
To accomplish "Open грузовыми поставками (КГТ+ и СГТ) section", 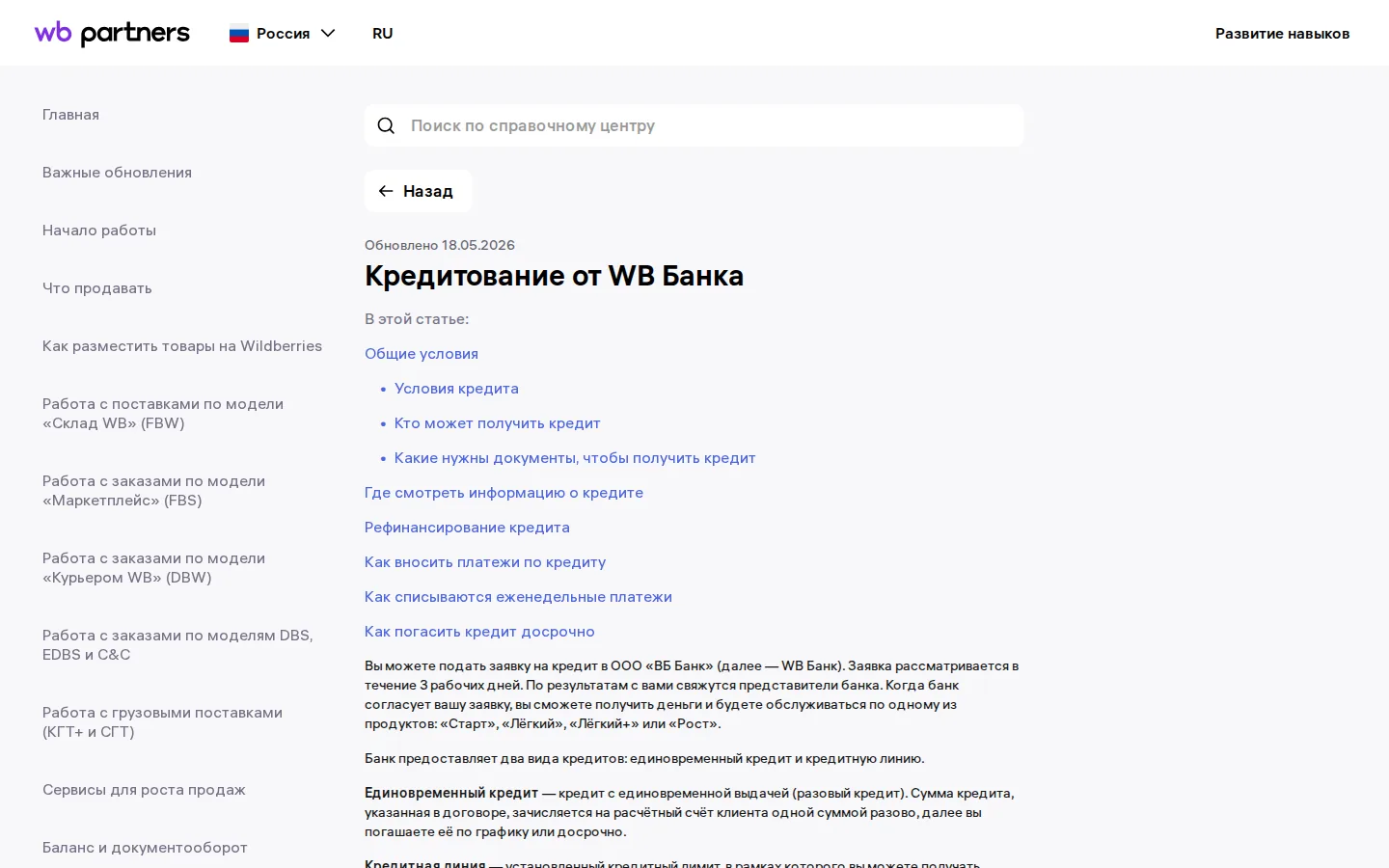I will click(162, 722).
